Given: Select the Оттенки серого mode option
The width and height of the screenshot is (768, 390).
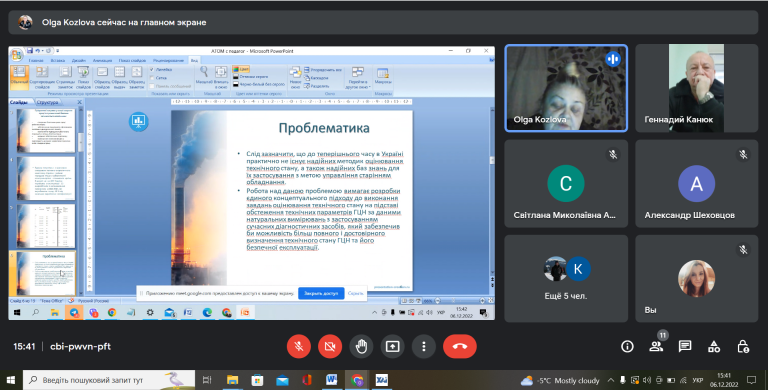Looking at the screenshot, I should pyautogui.click(x=251, y=77).
